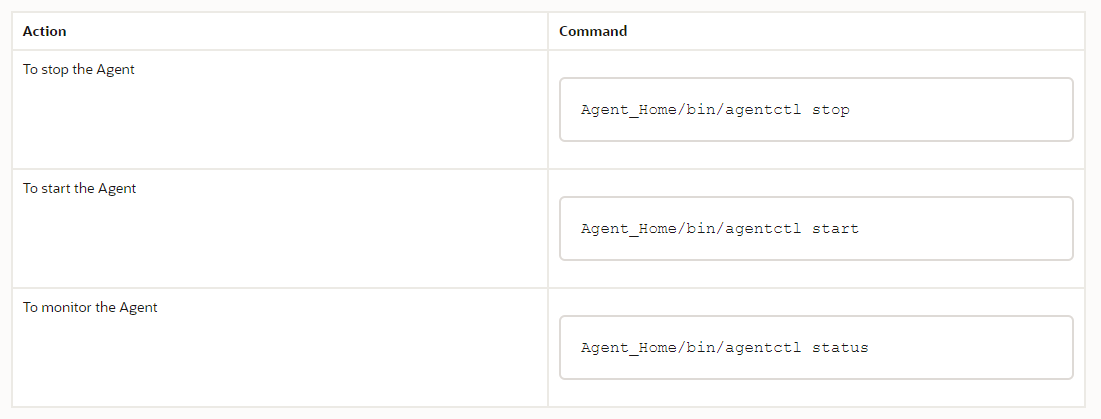This screenshot has height=419, width=1101.
Task: Select the 'To stop the Agent' cell text
Action: pyautogui.click(x=79, y=69)
